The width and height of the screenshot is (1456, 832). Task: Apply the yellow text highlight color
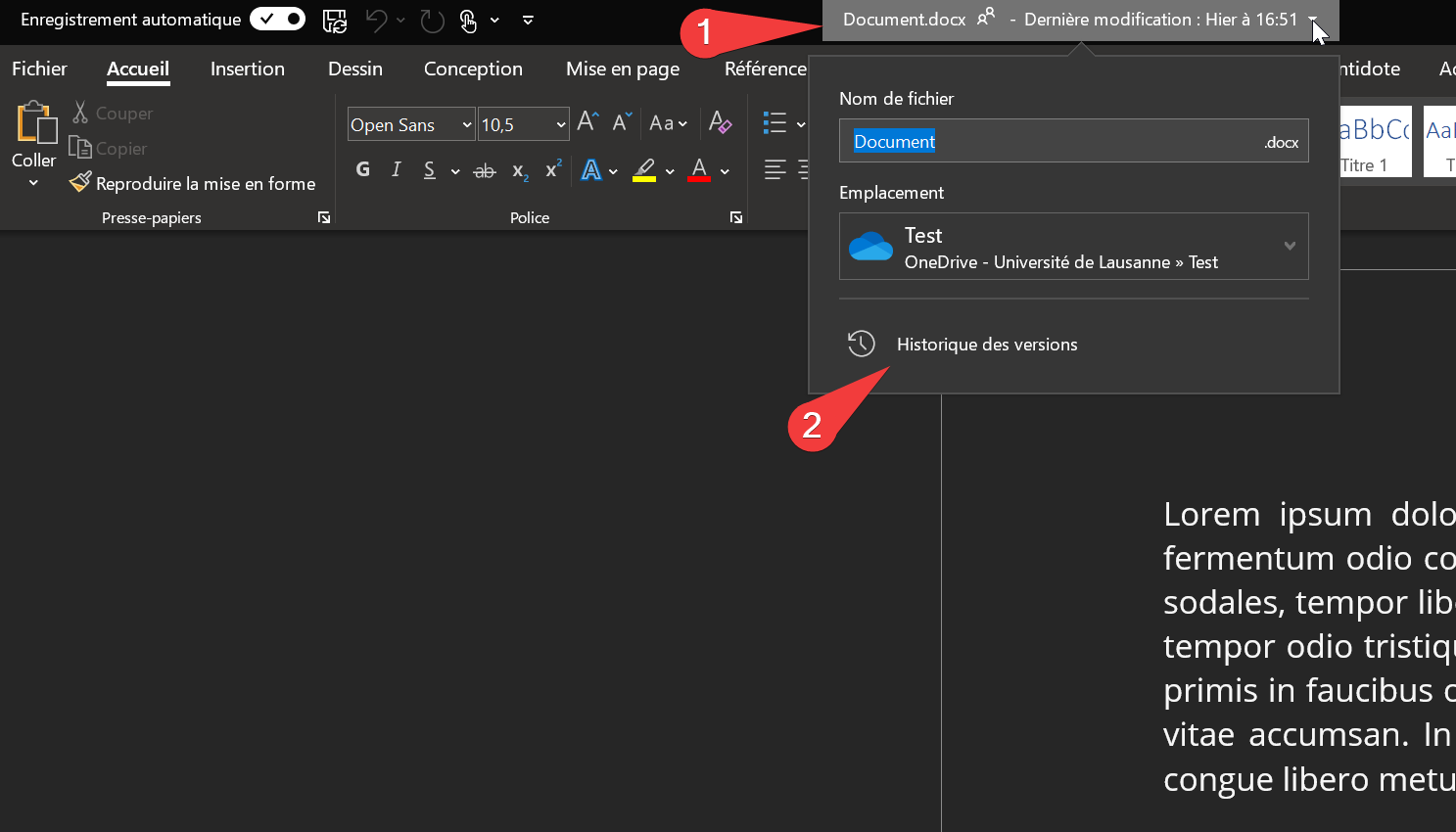[643, 170]
